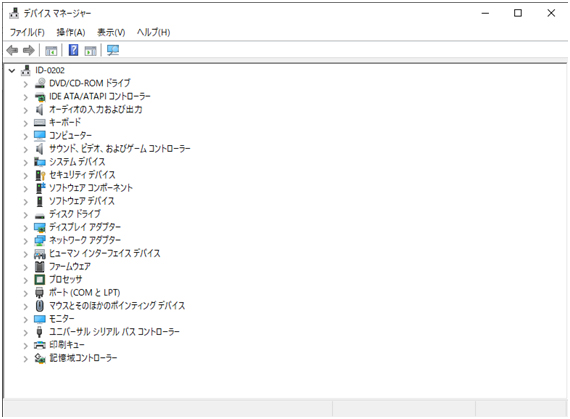
Task: Expand the ディスク ドライブ category
Action: pyautogui.click(x=25, y=215)
